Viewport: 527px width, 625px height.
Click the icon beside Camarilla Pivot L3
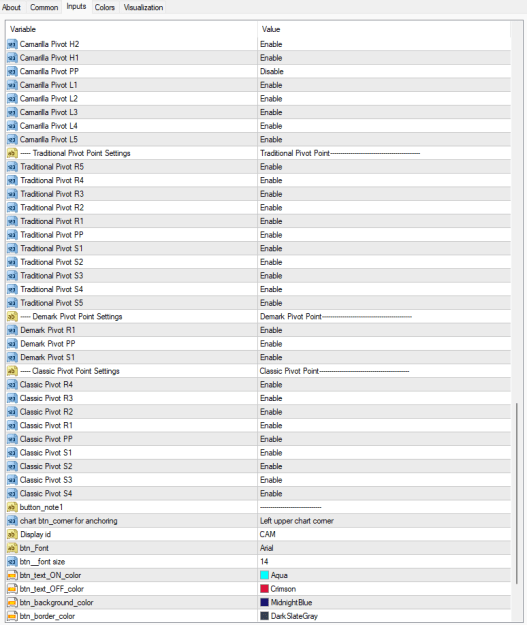[12, 112]
